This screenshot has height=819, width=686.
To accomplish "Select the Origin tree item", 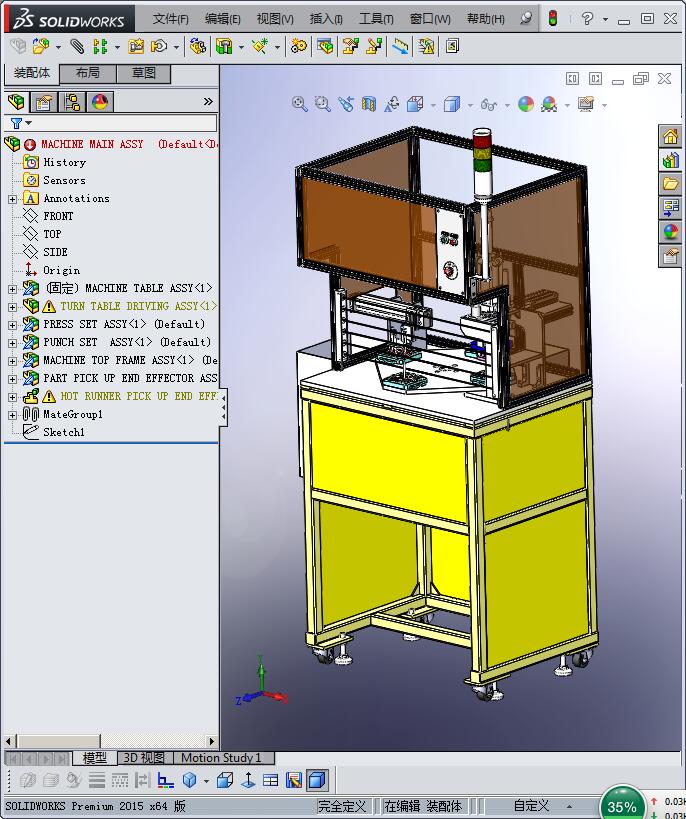I will (x=62, y=271).
